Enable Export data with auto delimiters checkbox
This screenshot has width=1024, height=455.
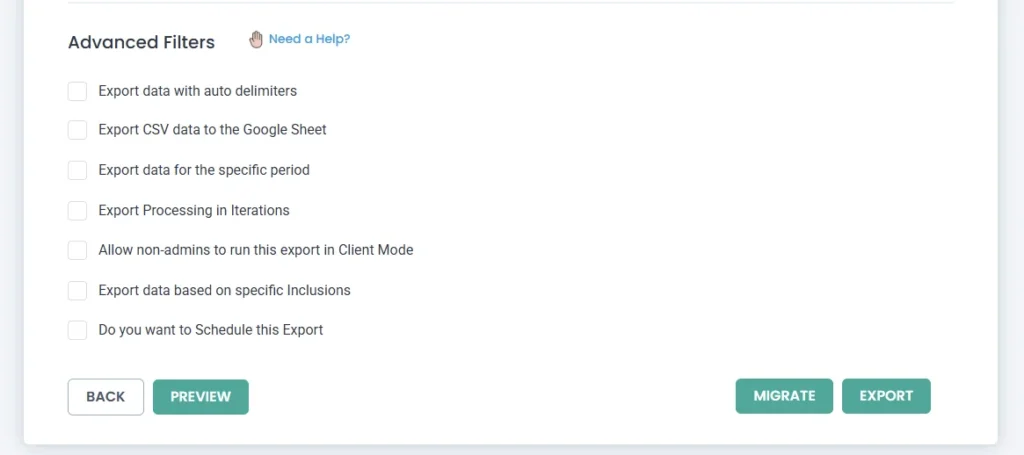point(78,91)
